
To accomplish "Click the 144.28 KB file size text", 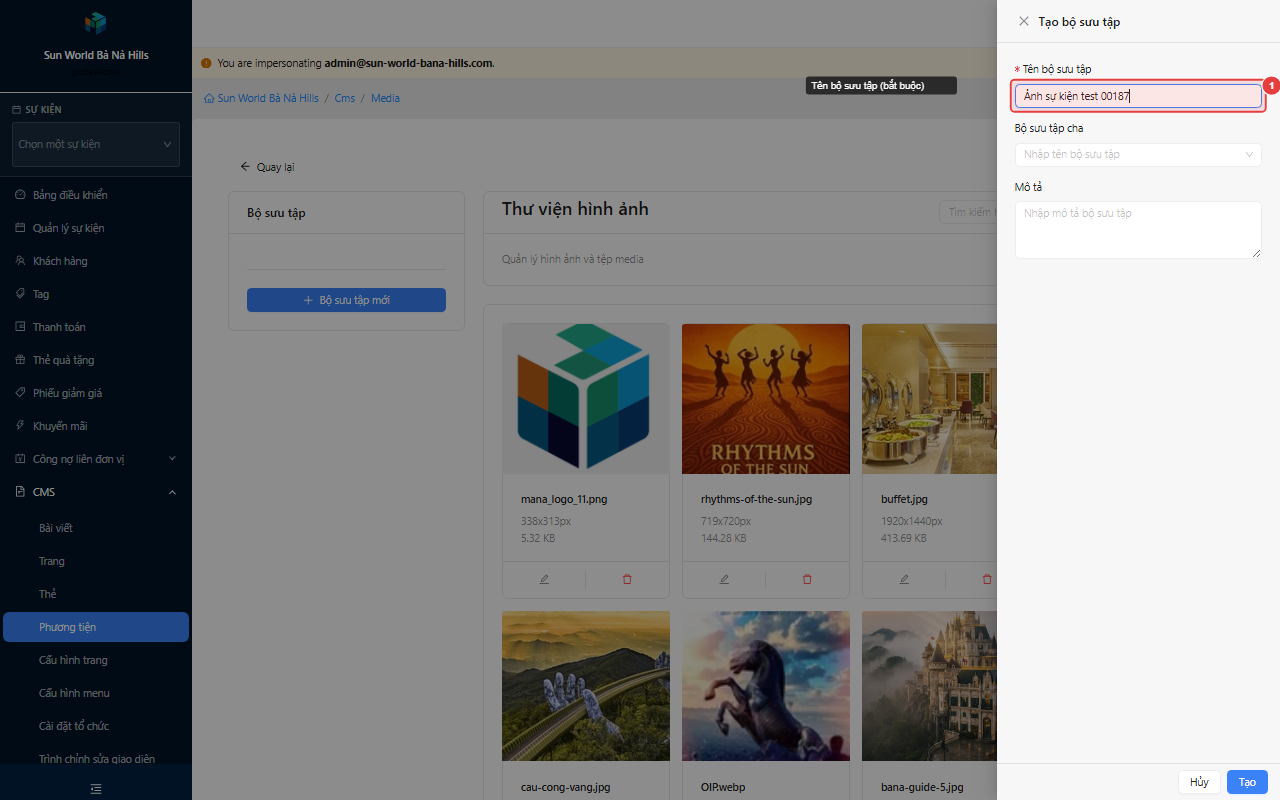I will pos(723,538).
